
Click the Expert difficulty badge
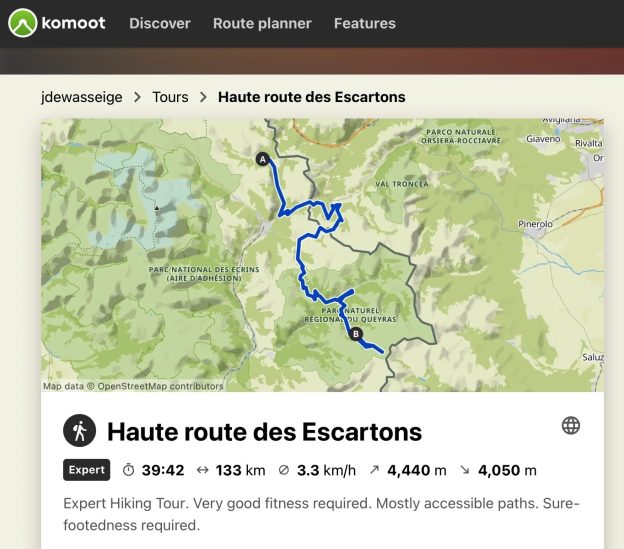point(86,470)
